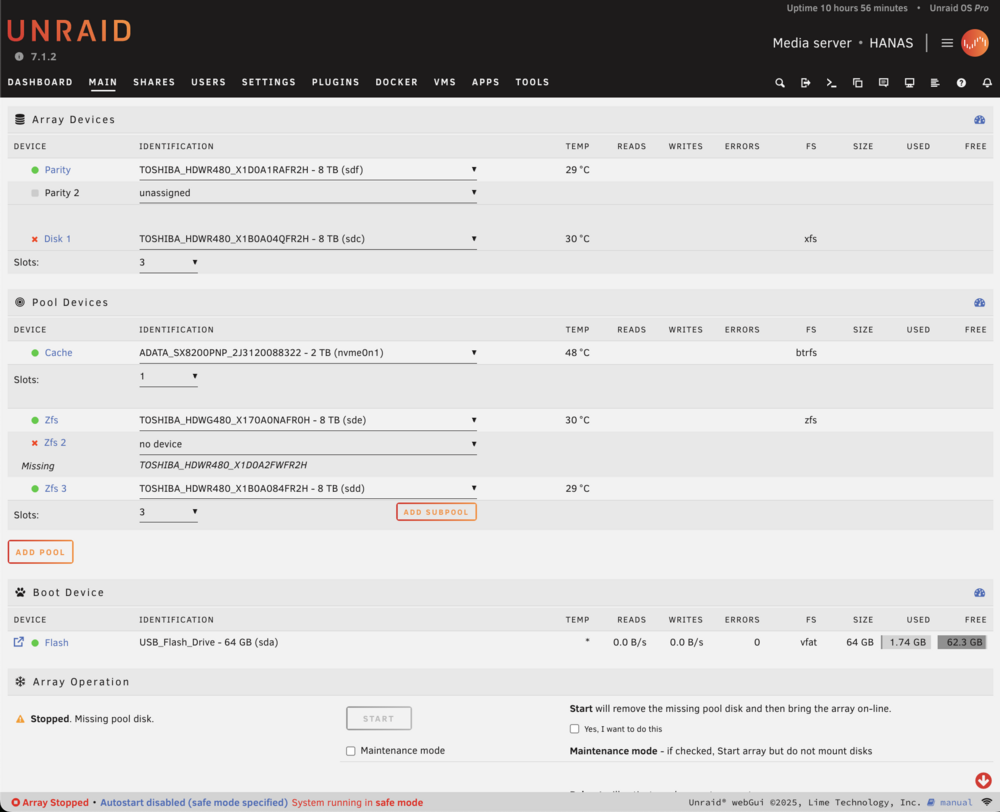
Task: Open the Zfs 3 device dropdown
Action: tap(307, 488)
